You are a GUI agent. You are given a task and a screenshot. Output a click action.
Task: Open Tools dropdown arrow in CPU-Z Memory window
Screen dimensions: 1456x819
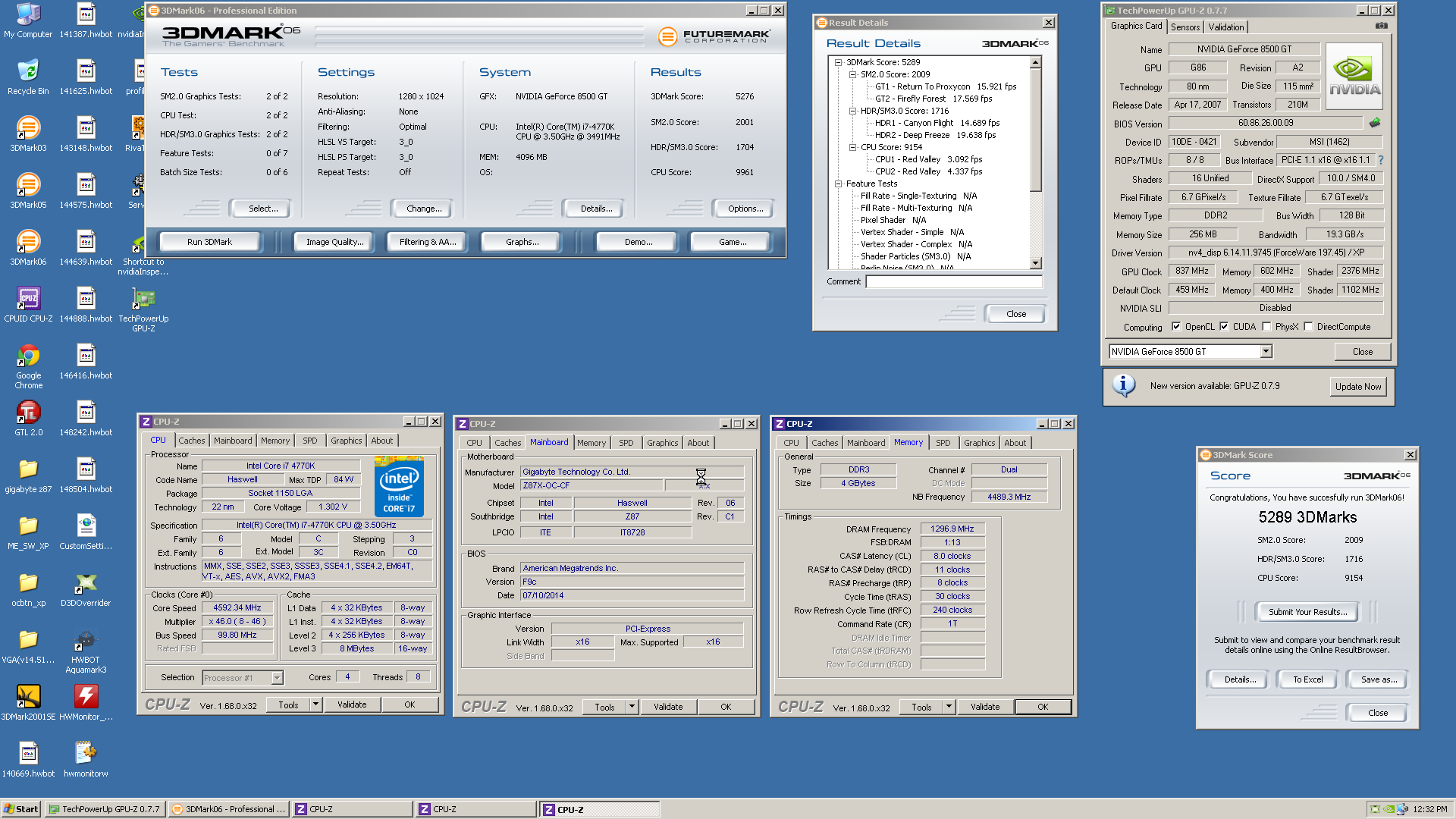(949, 707)
